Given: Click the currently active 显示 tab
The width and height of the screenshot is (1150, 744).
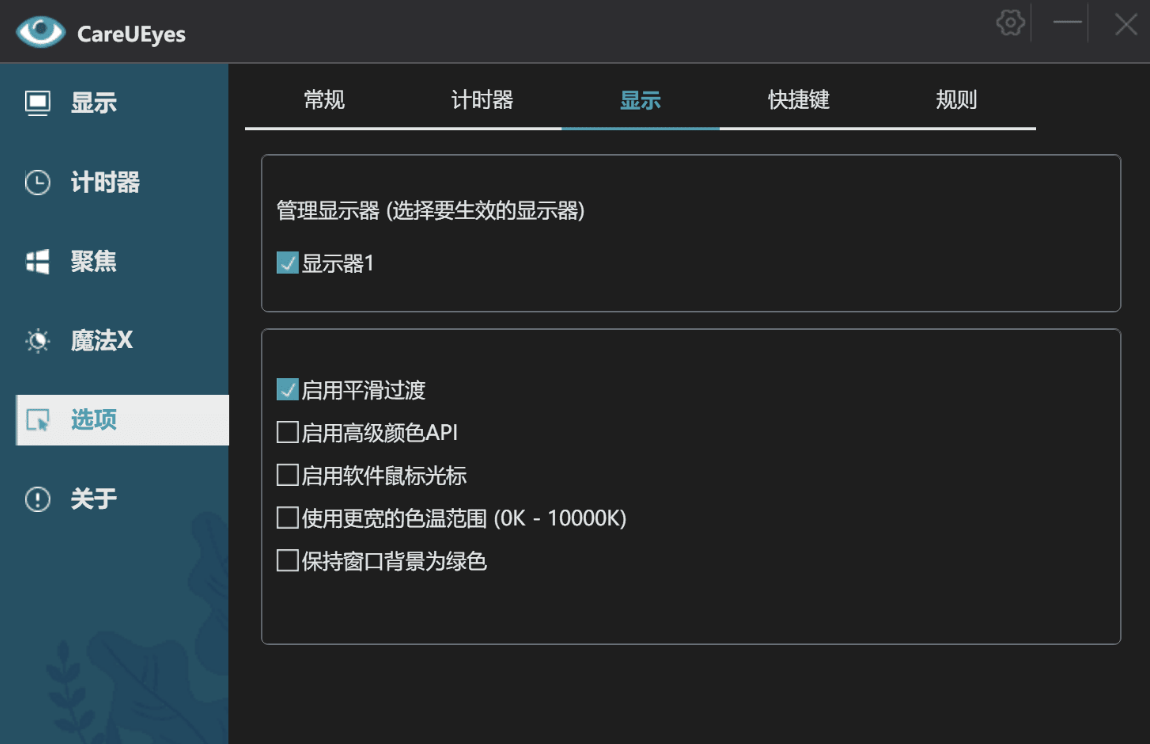Looking at the screenshot, I should 641,99.
